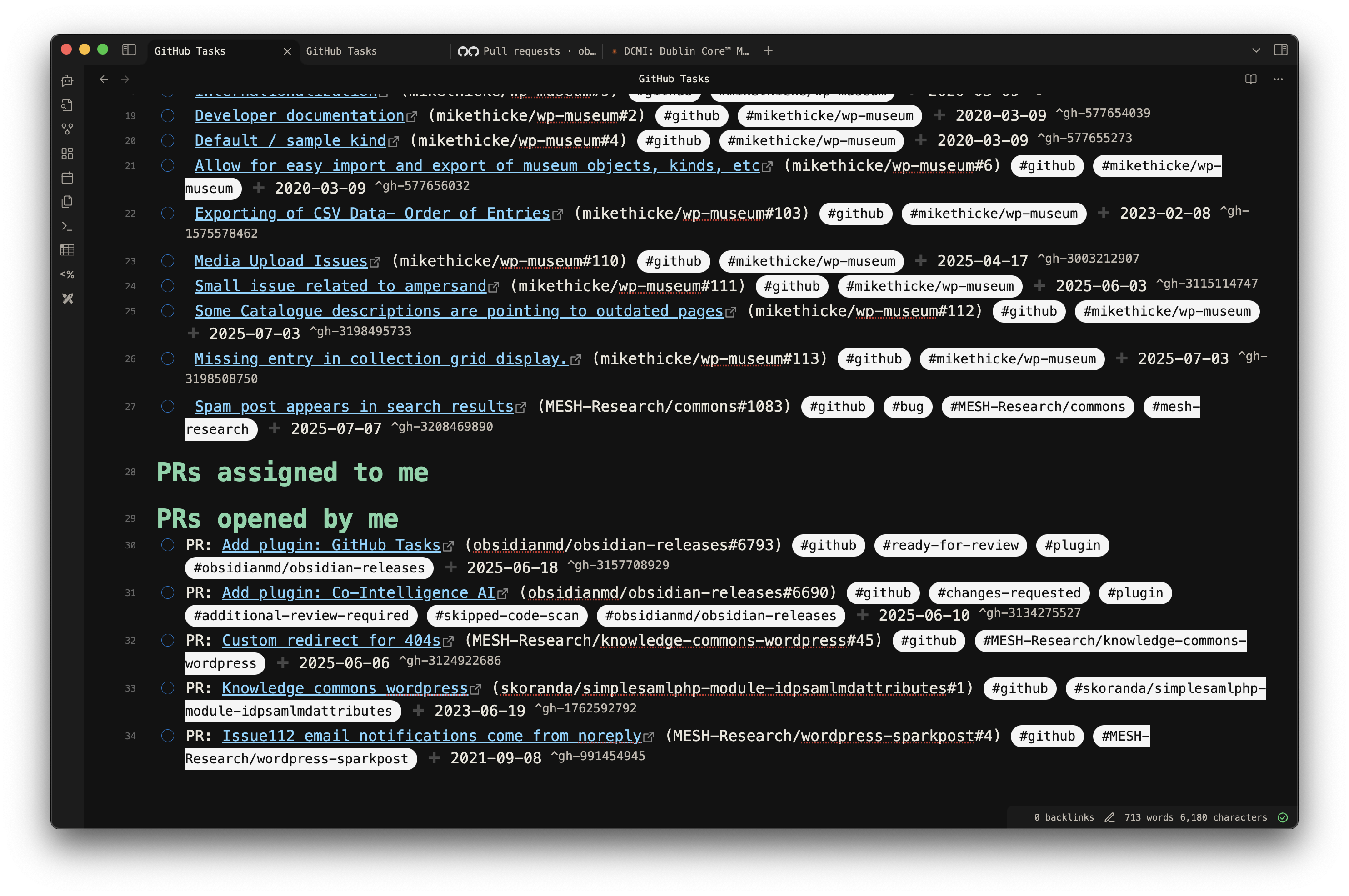Toggle the right sidebar panel icon
Viewport: 1349px width, 896px height.
pos(1280,50)
